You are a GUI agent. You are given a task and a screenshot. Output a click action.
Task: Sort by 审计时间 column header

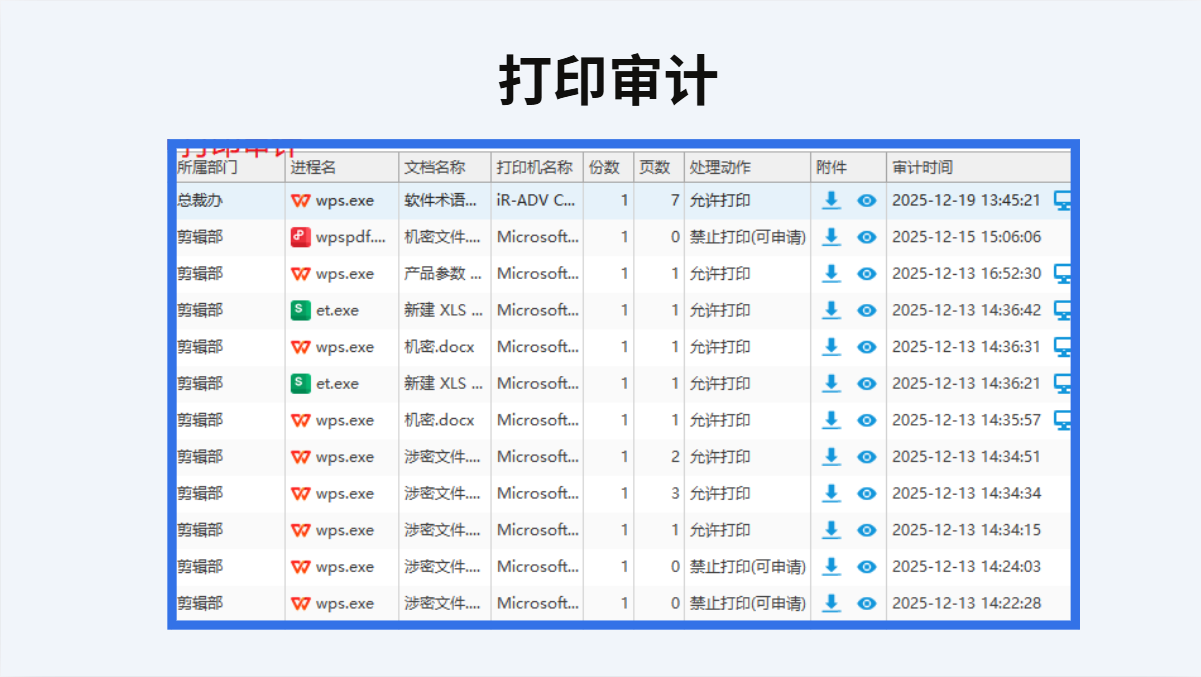coord(922,167)
